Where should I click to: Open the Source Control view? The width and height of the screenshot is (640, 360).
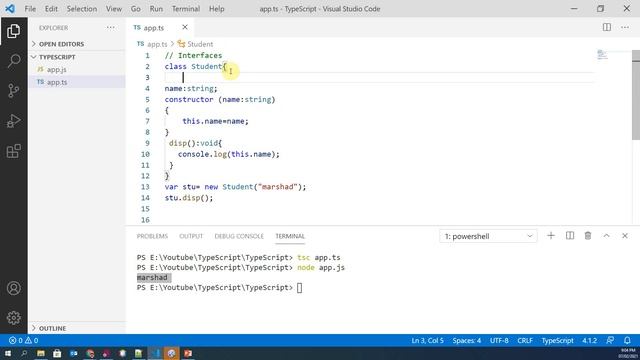tap(13, 91)
